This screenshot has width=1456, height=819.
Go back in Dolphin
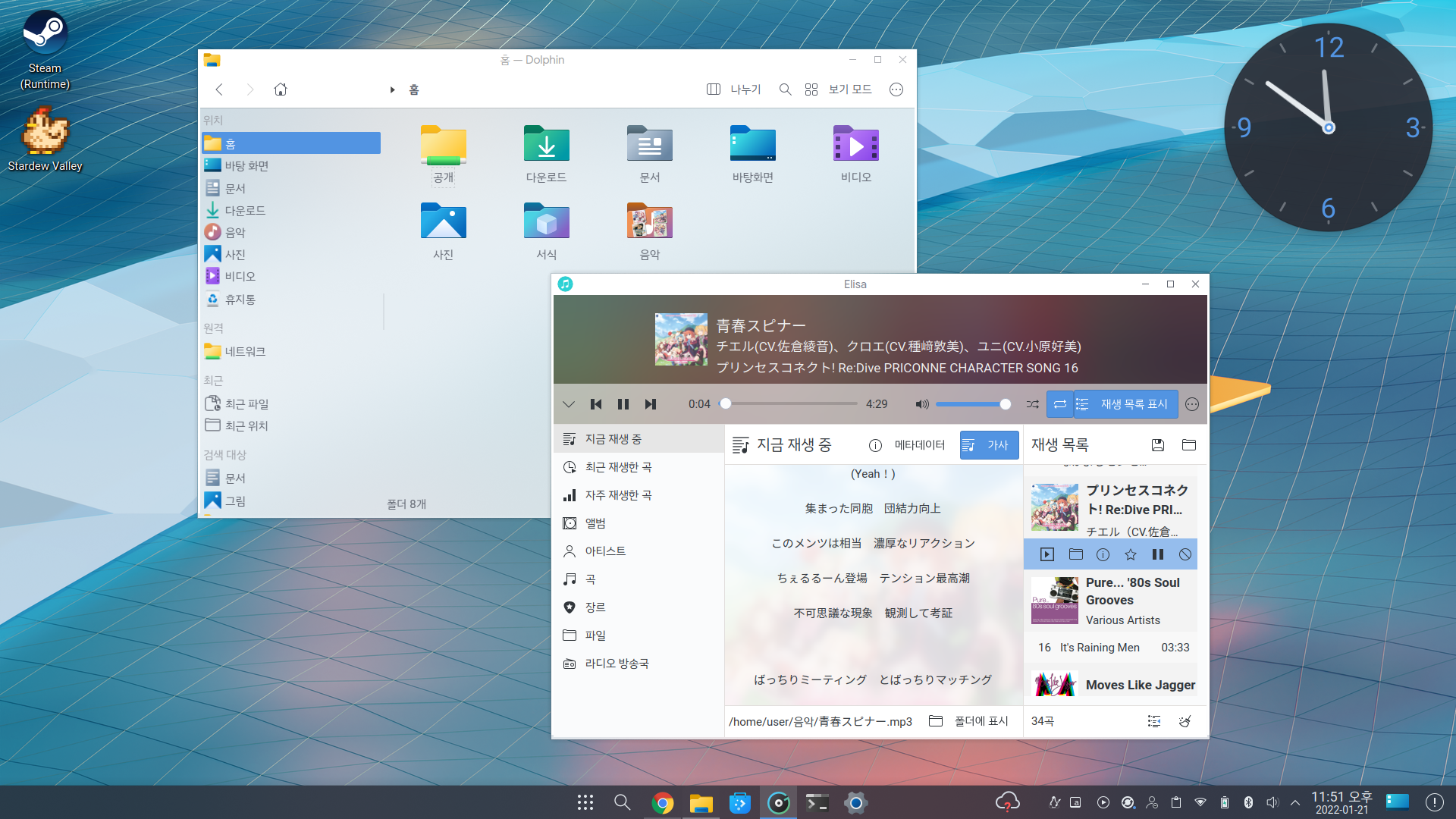pyautogui.click(x=219, y=89)
